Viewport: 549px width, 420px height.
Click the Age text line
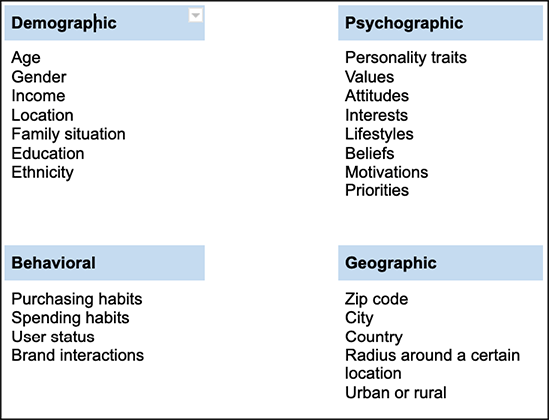pyautogui.click(x=26, y=58)
